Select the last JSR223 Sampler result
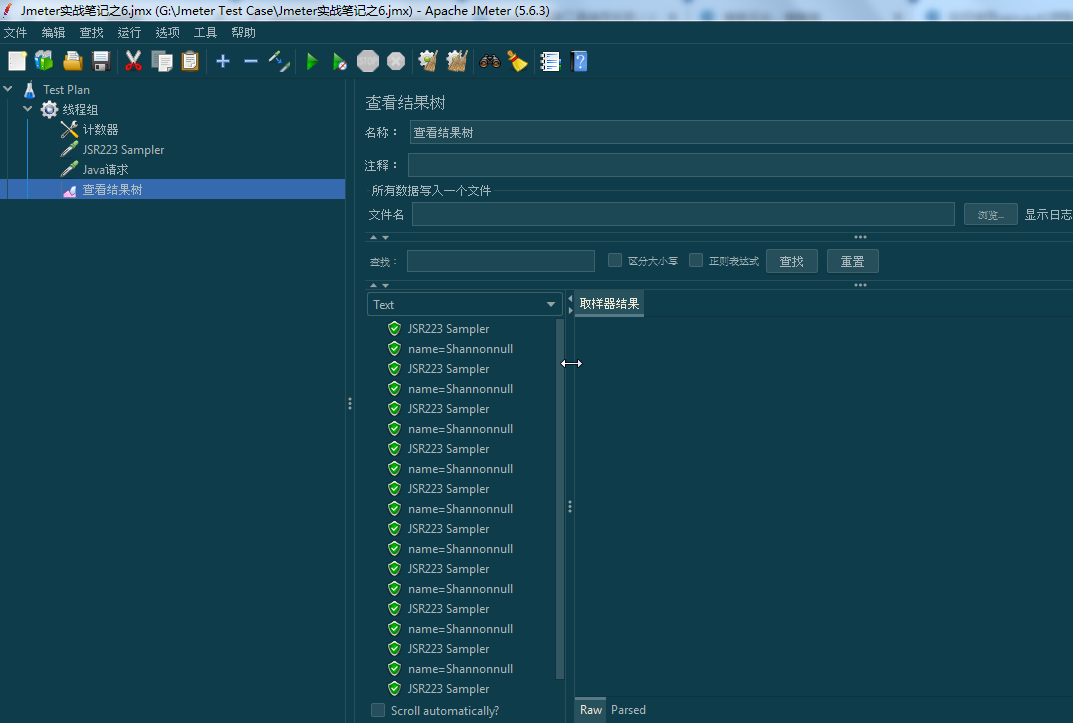1073x723 pixels. click(448, 689)
